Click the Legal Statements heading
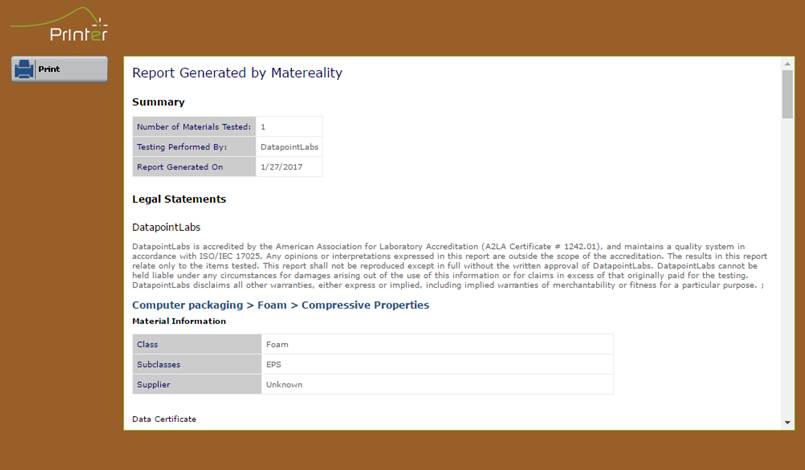This screenshot has height=470, width=805. click(179, 199)
